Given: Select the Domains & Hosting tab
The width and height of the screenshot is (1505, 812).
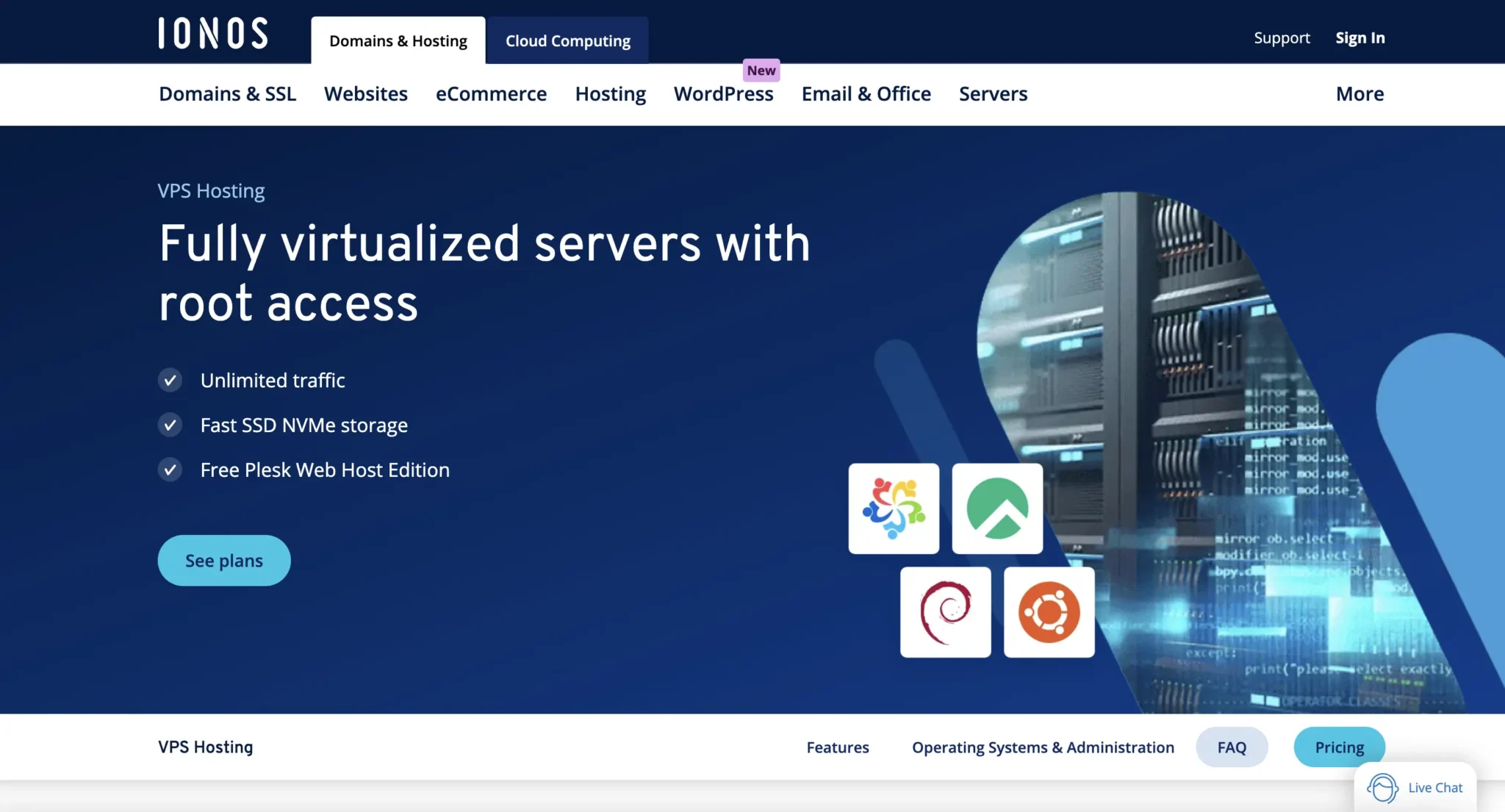Looking at the screenshot, I should coord(398,41).
